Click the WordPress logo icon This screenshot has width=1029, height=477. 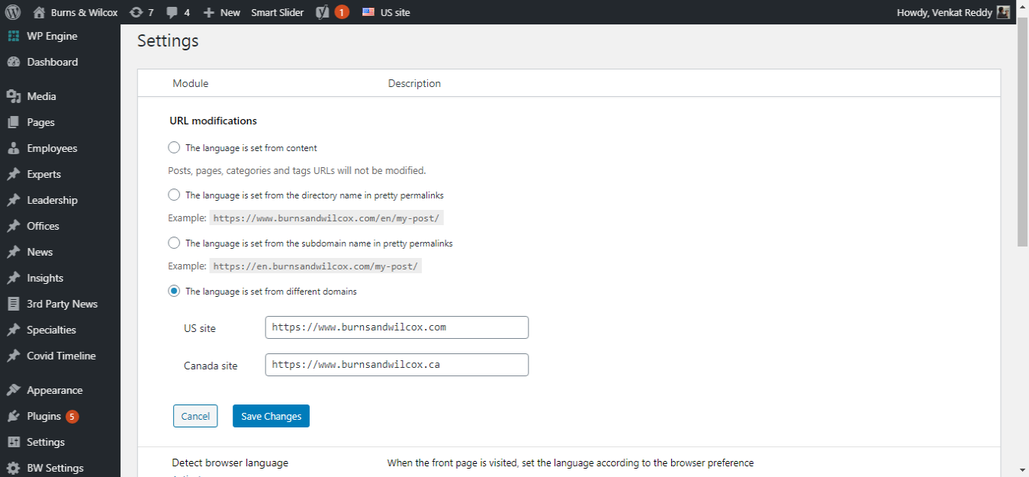coord(14,12)
